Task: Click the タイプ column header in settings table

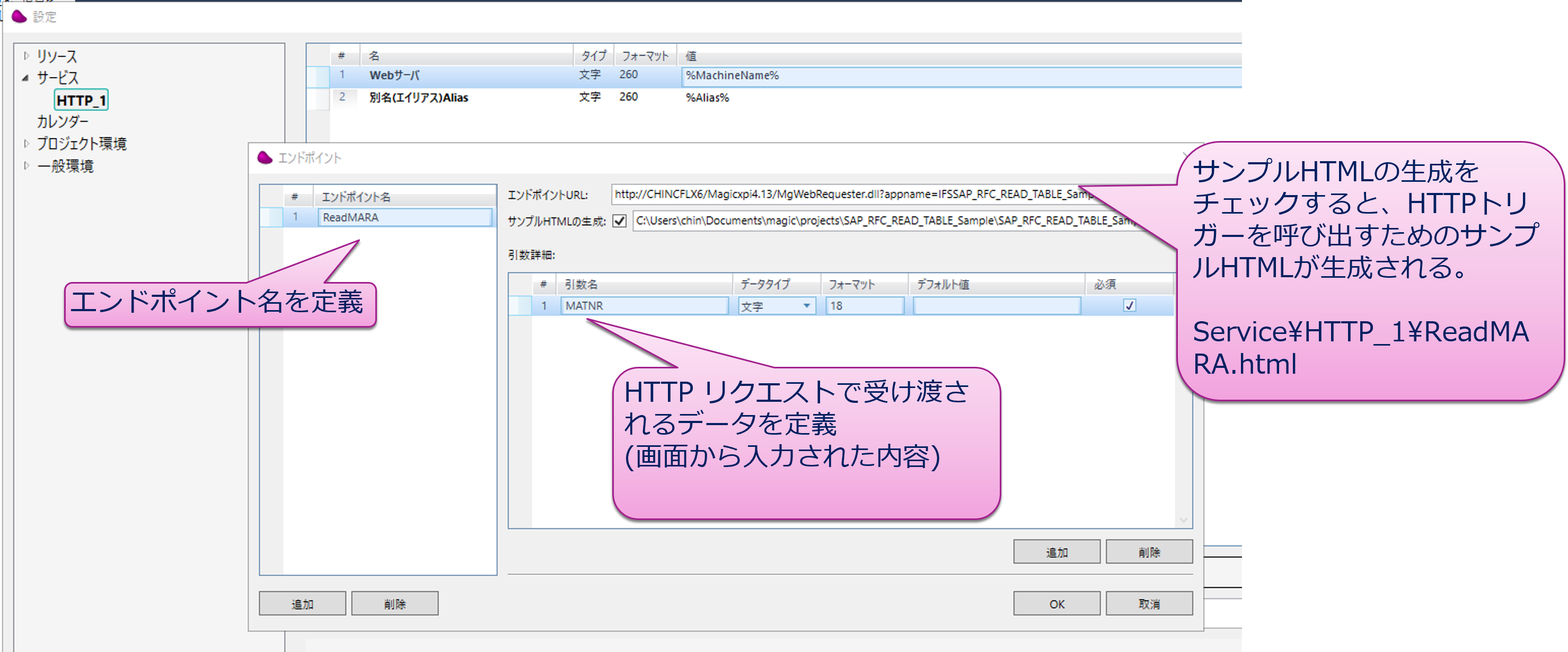Action: (x=594, y=56)
